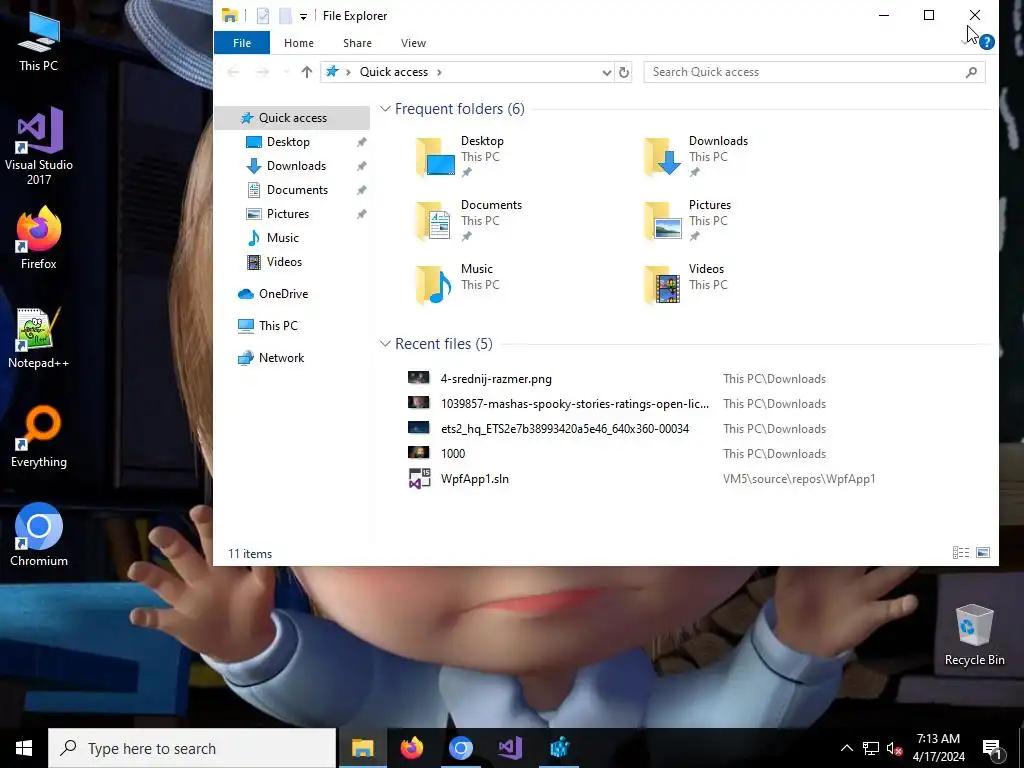Select Desktop in navigation pane
This screenshot has height=768, width=1024.
(288, 142)
